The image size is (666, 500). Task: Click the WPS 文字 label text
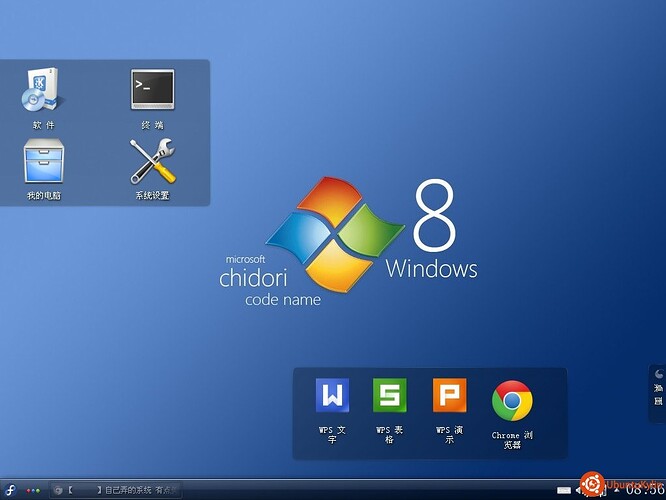332,435
